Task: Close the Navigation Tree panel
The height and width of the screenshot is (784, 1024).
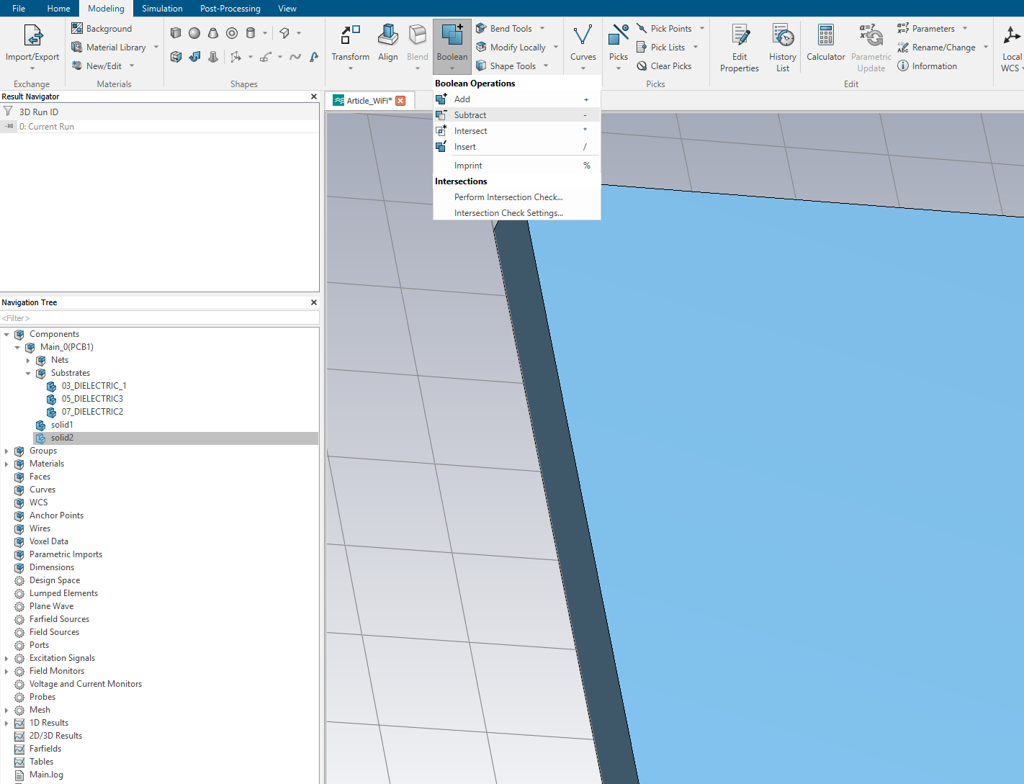Action: [x=313, y=302]
